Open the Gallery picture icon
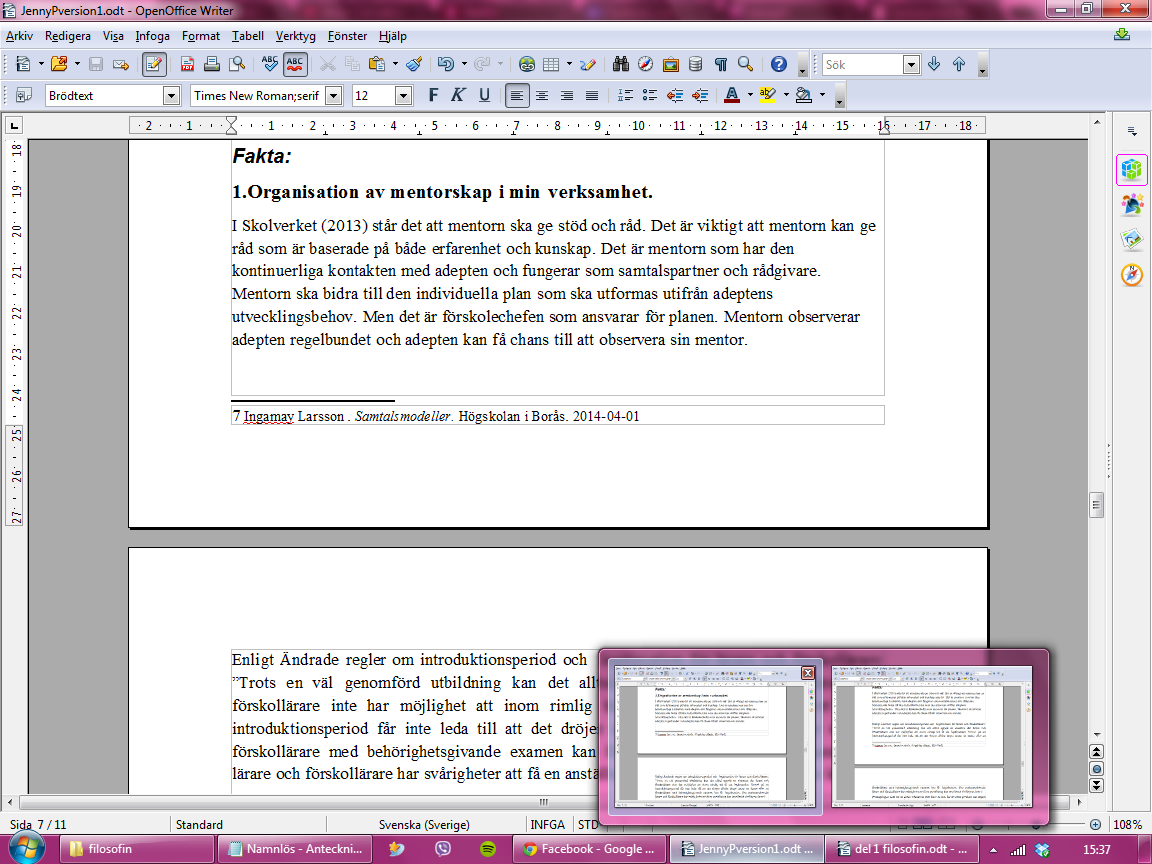The height and width of the screenshot is (864, 1152). (x=670, y=65)
